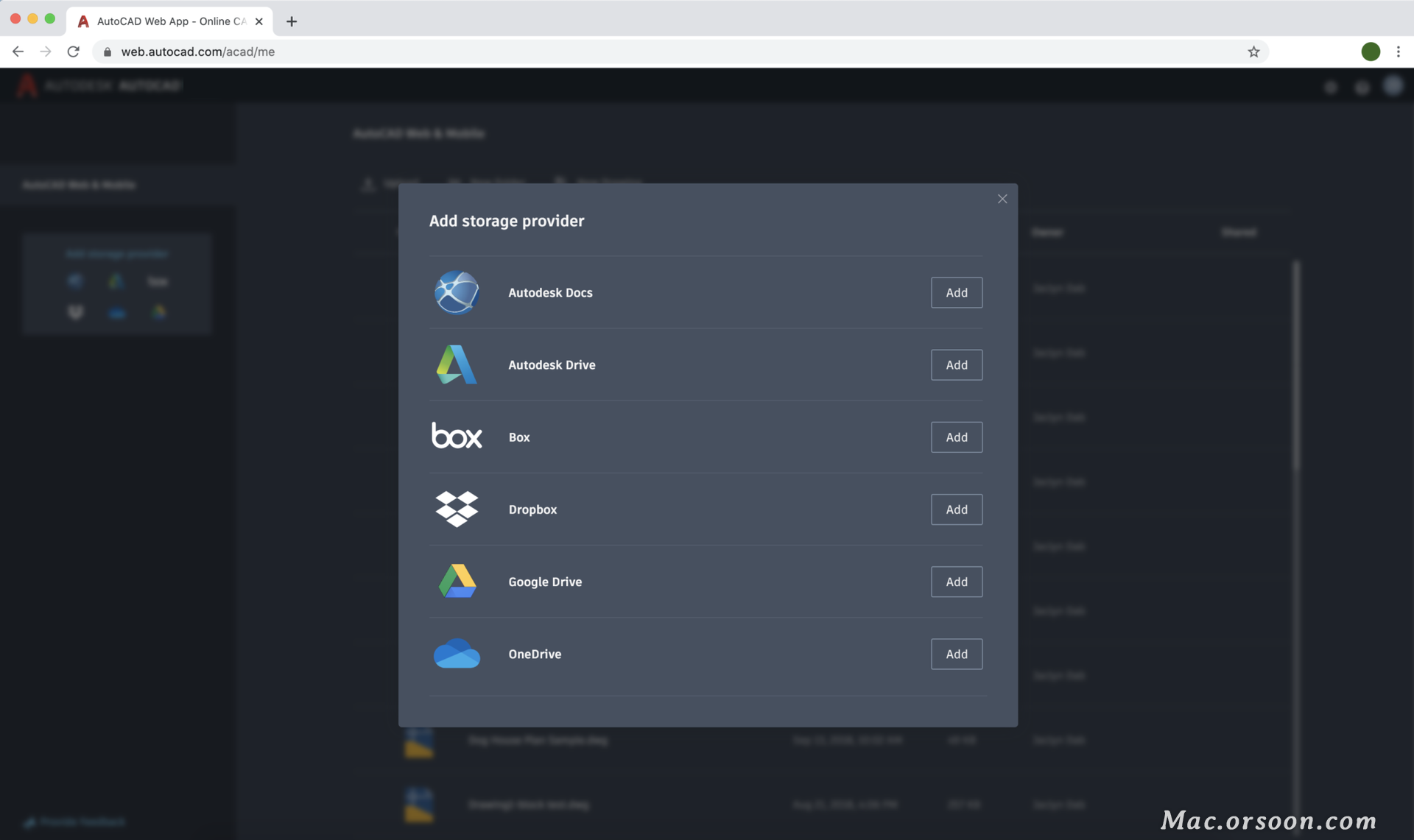Add Autodesk Docs as storage provider
The width and height of the screenshot is (1414, 840).
coord(956,292)
